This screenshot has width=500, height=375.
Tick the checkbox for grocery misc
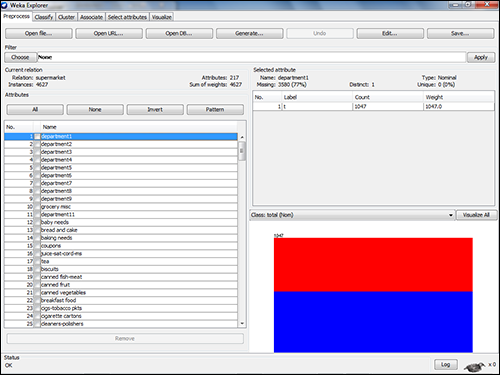point(37,206)
